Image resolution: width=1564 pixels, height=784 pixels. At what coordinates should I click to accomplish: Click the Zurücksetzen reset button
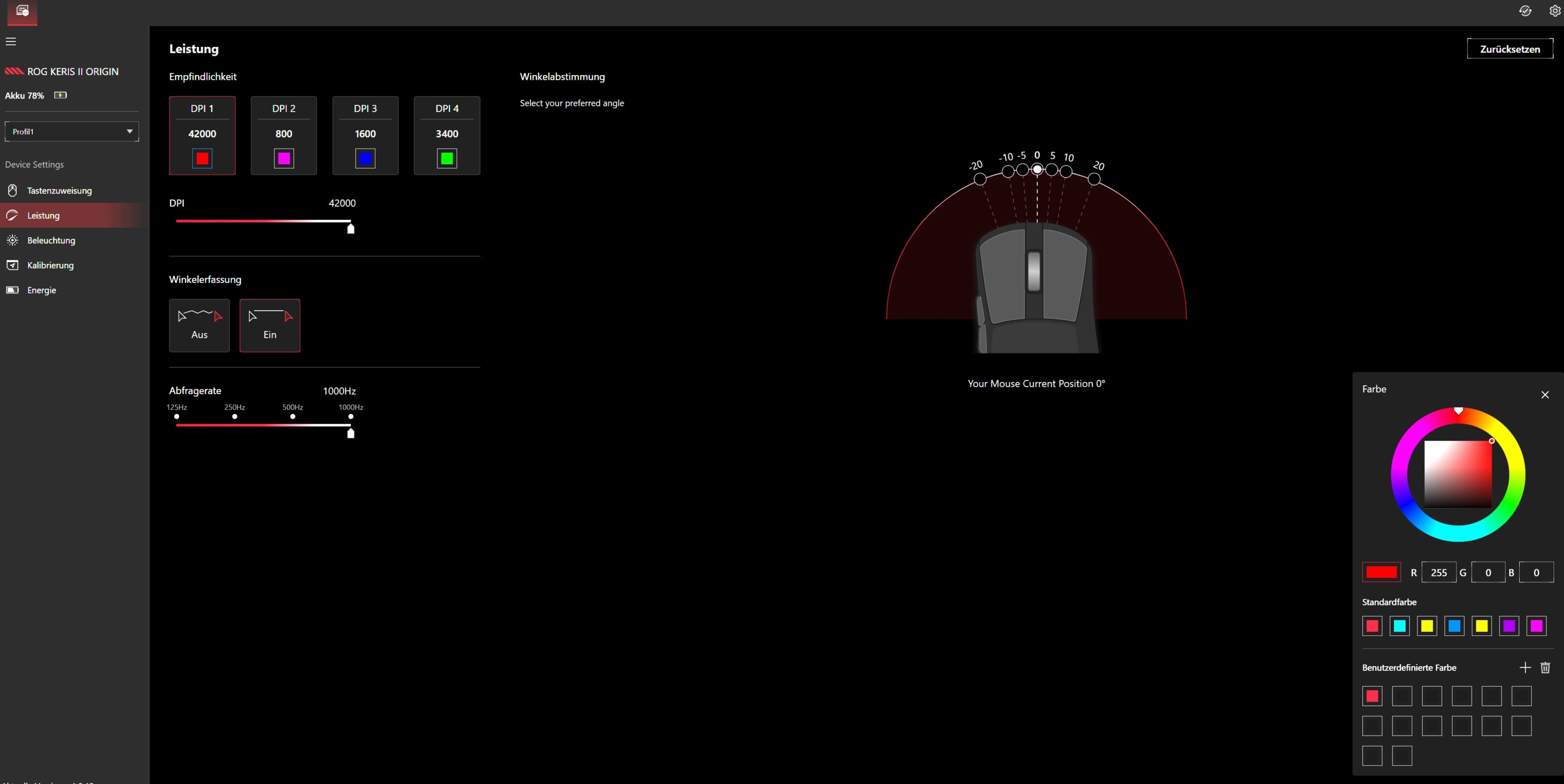[x=1509, y=49]
